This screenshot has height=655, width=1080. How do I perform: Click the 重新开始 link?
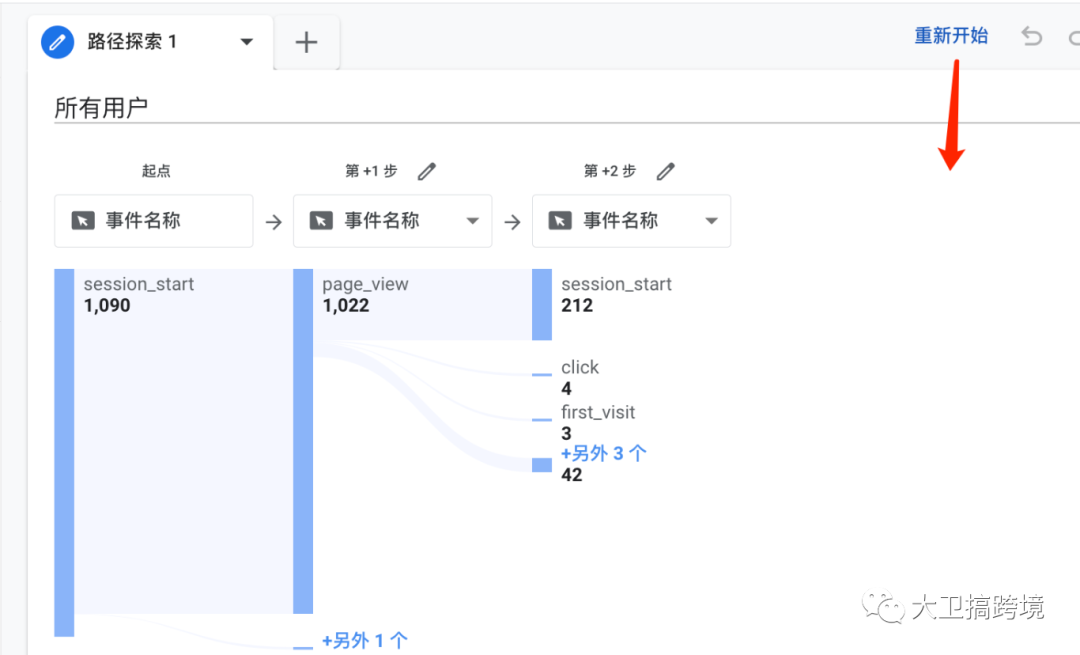pos(950,35)
